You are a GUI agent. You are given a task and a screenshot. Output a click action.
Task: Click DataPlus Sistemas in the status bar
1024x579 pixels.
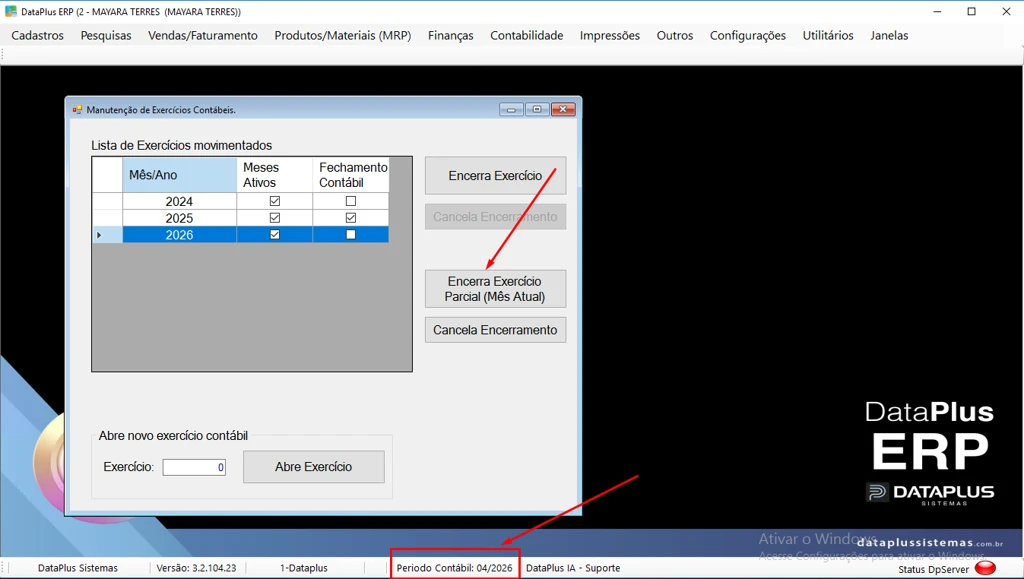tap(78, 568)
